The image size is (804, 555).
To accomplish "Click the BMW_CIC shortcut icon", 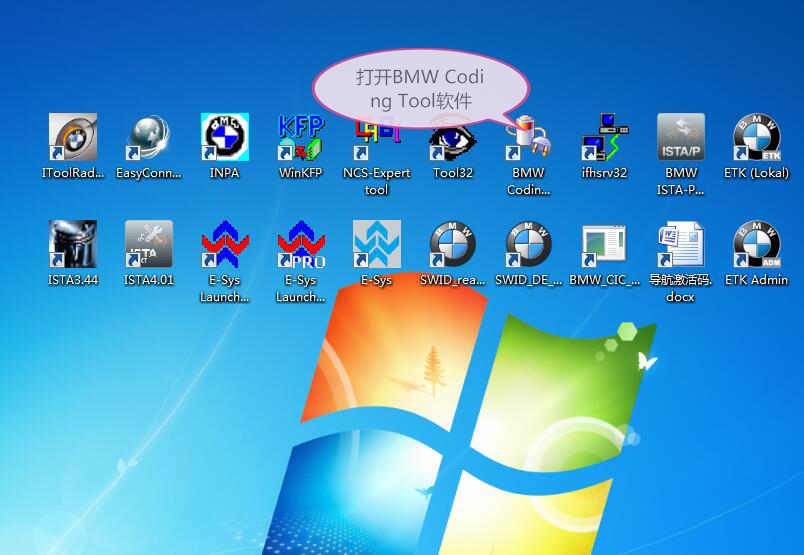I will click(605, 245).
